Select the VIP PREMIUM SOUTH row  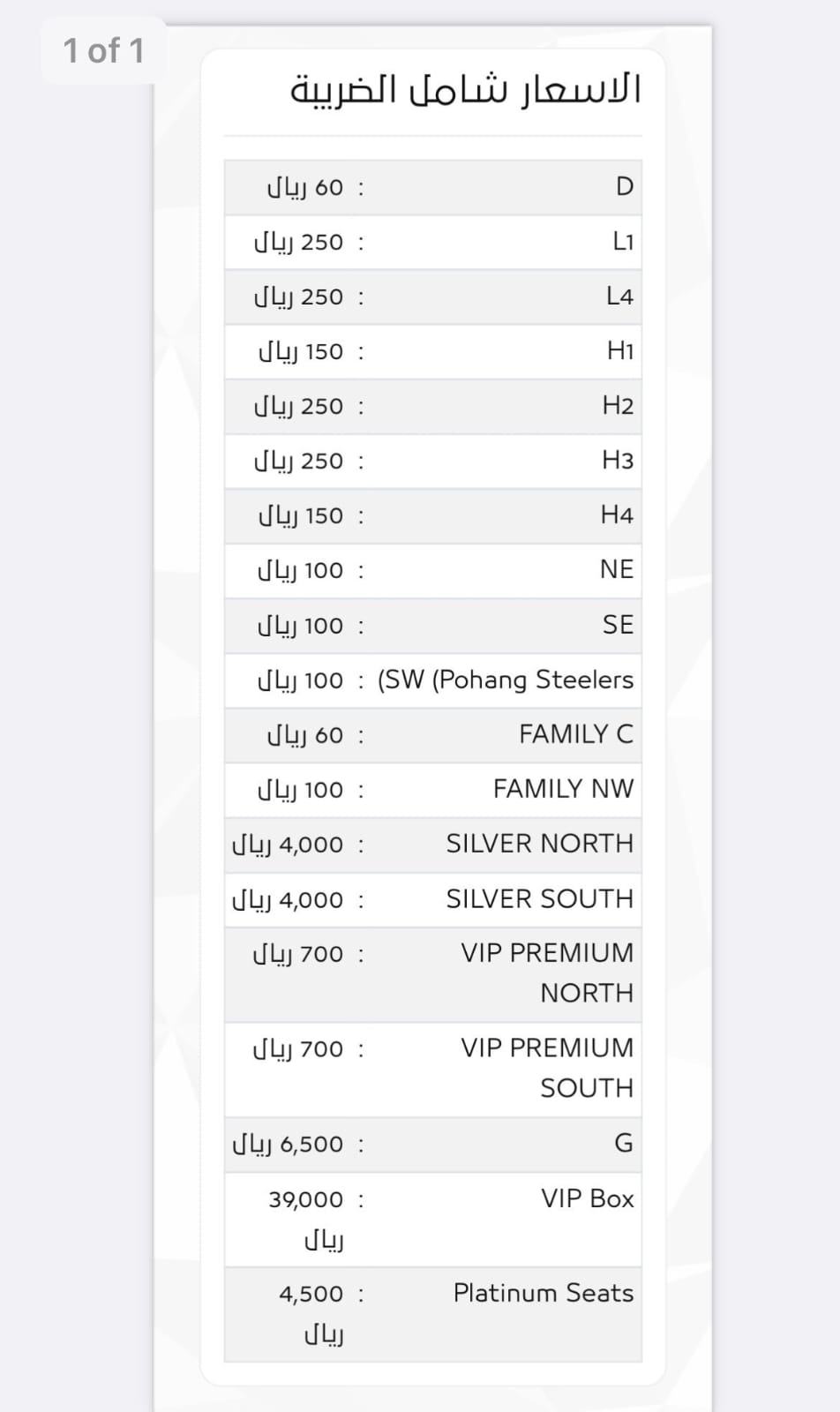coord(432,1068)
